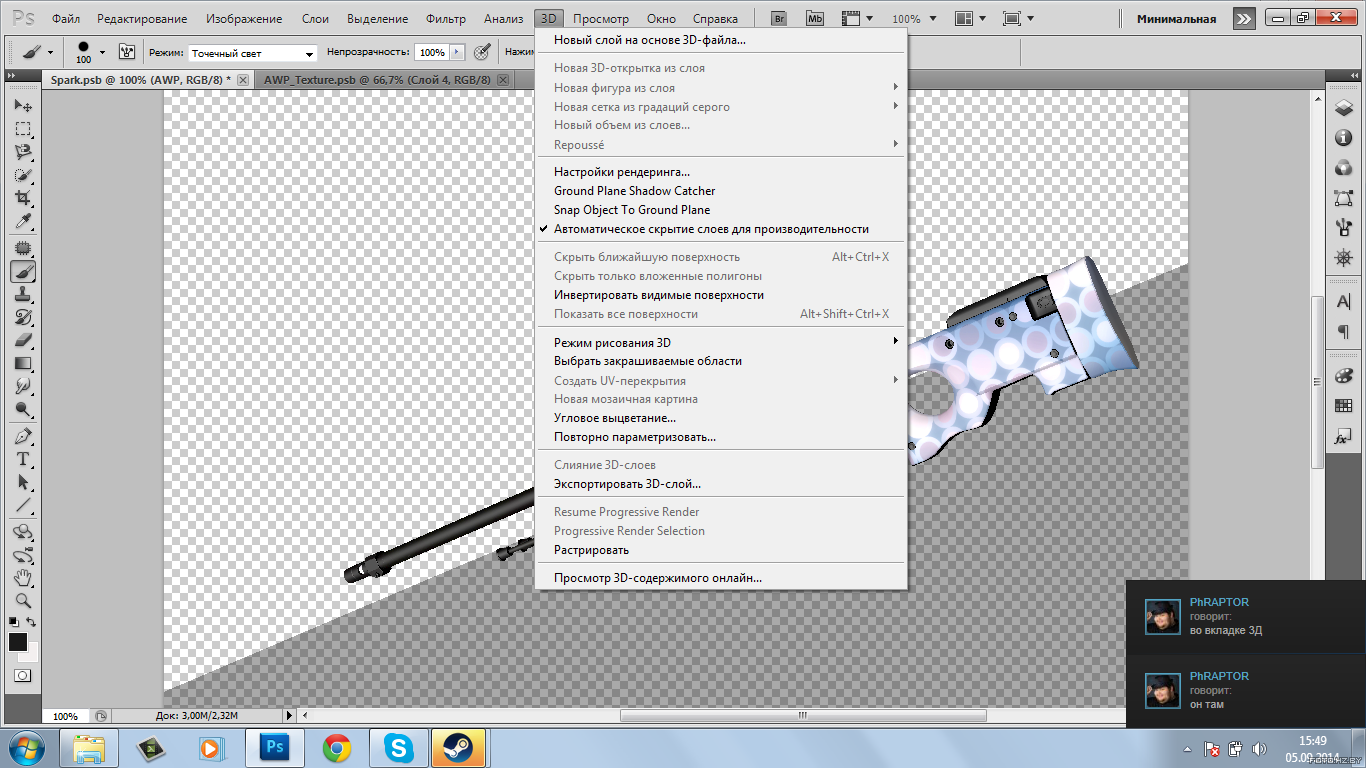Select the Quick Selection tool
Viewport: 1366px width, 768px height.
tap(23, 175)
